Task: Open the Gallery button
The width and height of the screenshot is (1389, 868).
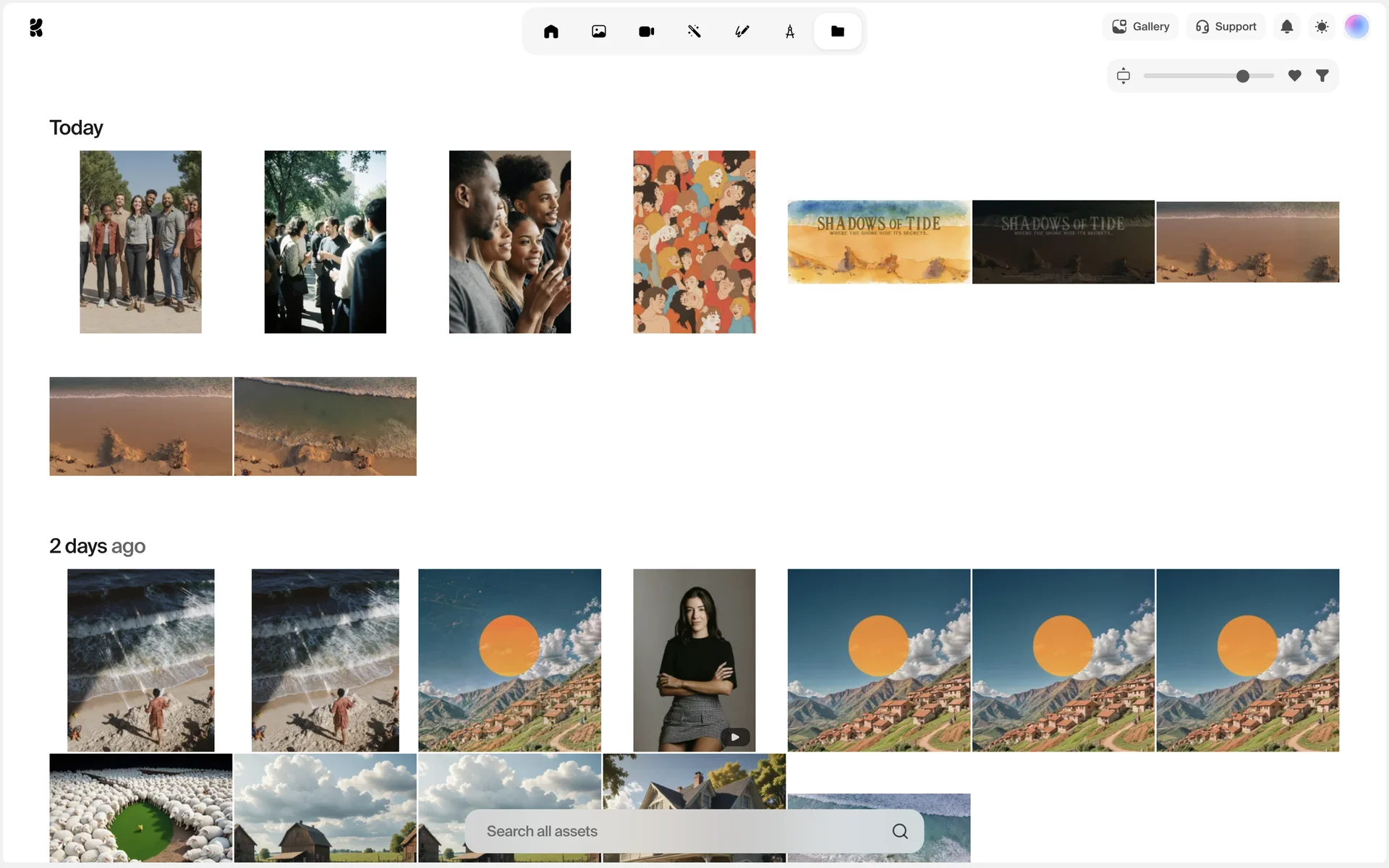Action: [1140, 27]
